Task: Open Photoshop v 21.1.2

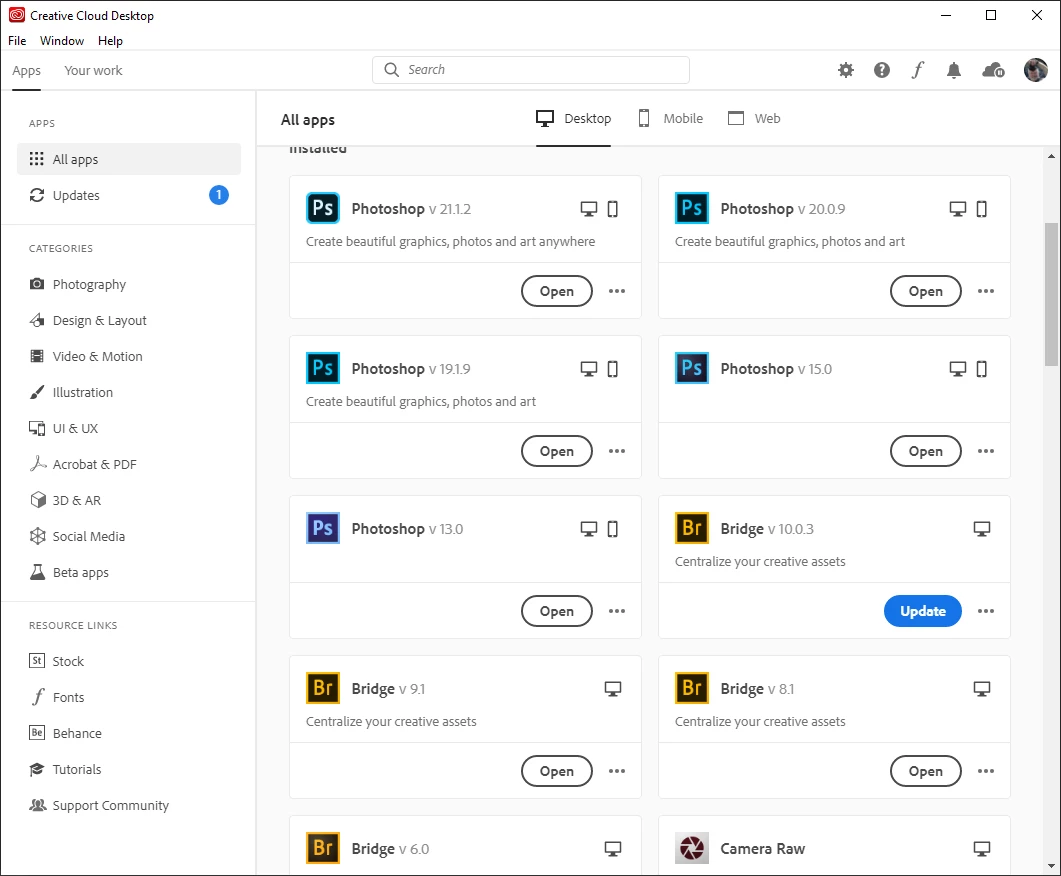Action: coord(557,291)
